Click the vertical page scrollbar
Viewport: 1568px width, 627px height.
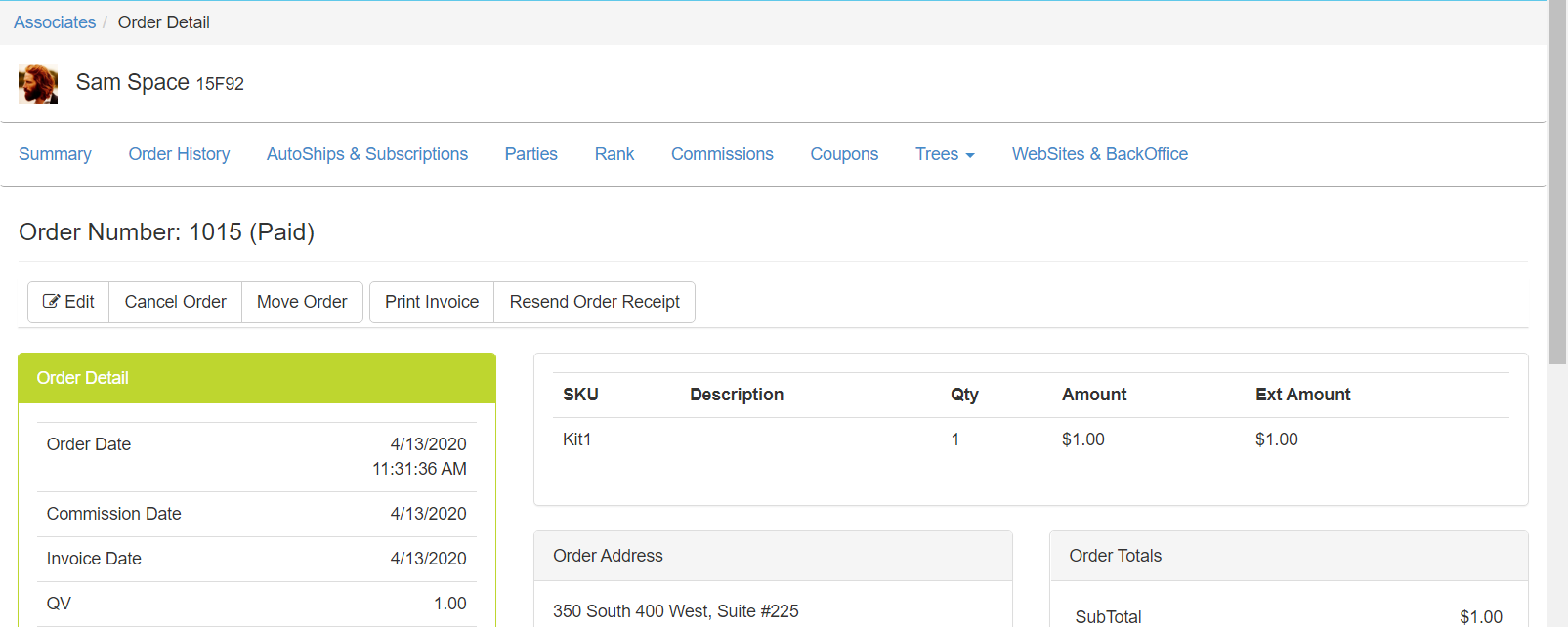(1557, 195)
